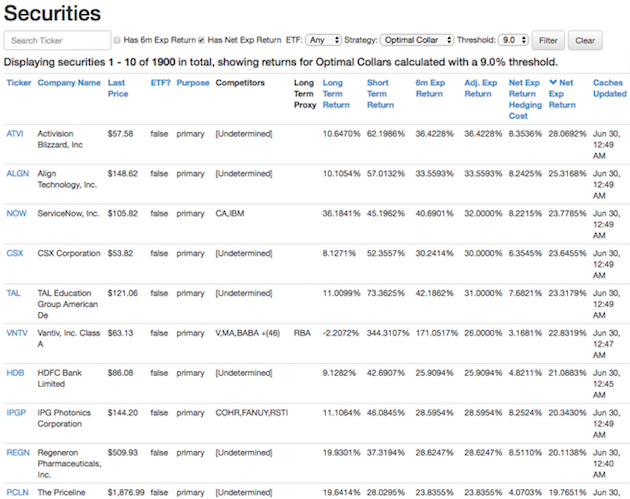The height and width of the screenshot is (499, 630).
Task: Click the sort arrow on Net Exp Return
Action: pos(553,82)
